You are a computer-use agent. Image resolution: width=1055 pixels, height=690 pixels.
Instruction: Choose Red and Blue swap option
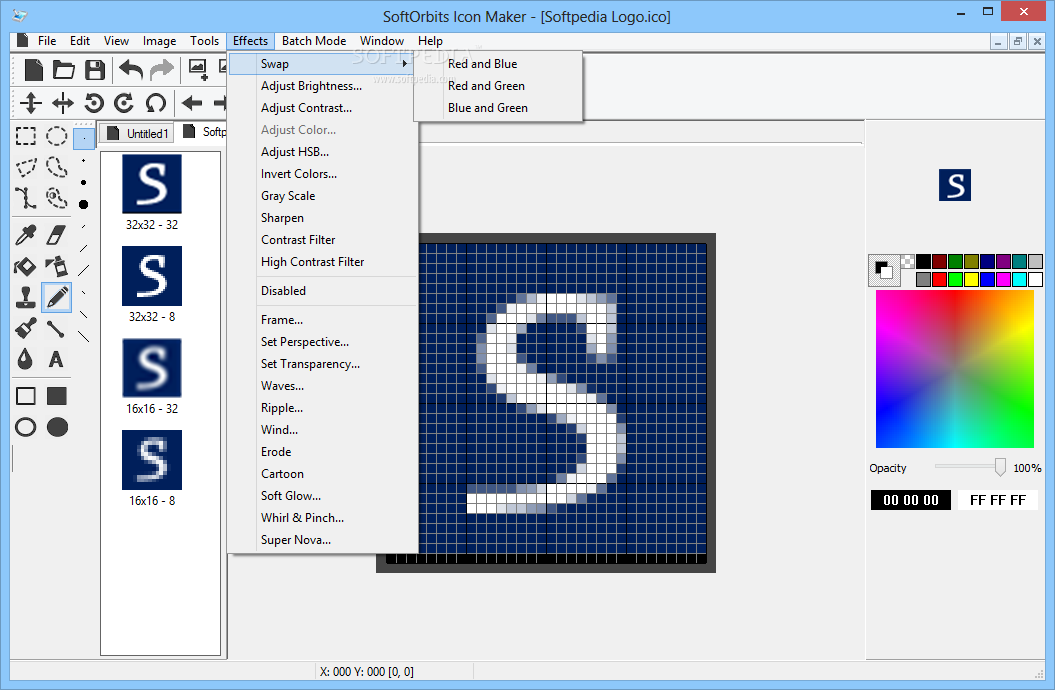tap(499, 64)
